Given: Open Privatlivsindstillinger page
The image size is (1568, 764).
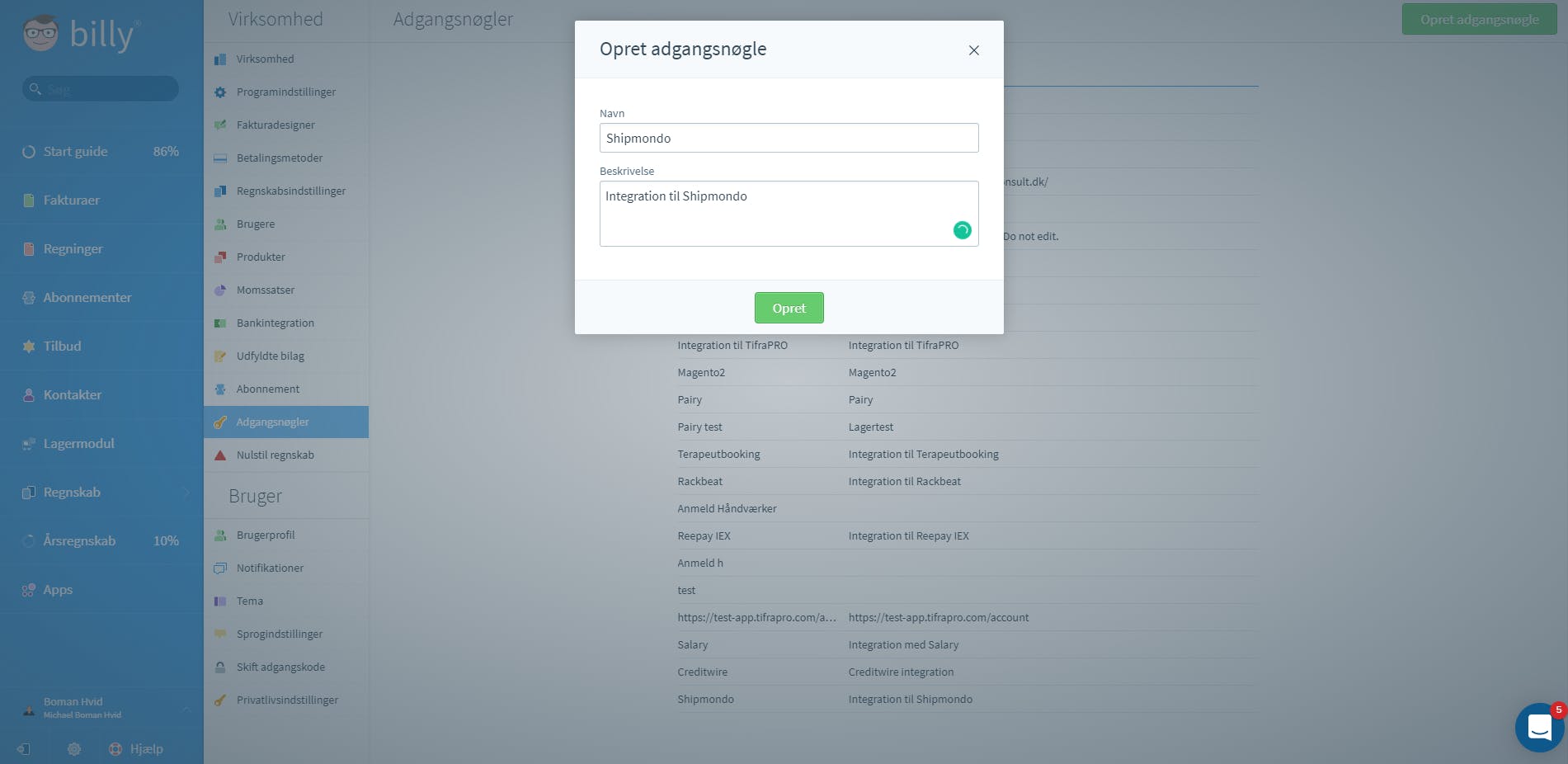Looking at the screenshot, I should [286, 700].
